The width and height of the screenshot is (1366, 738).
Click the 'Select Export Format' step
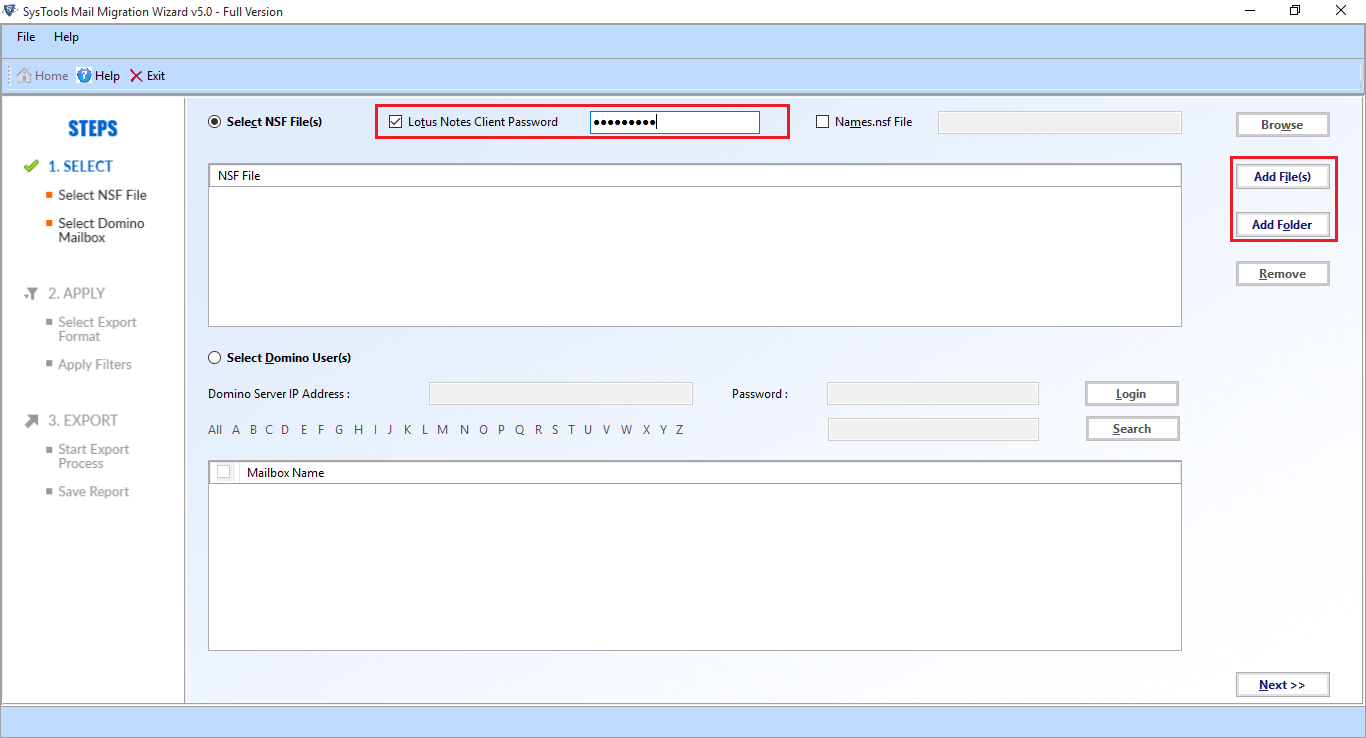pyautogui.click(x=97, y=329)
